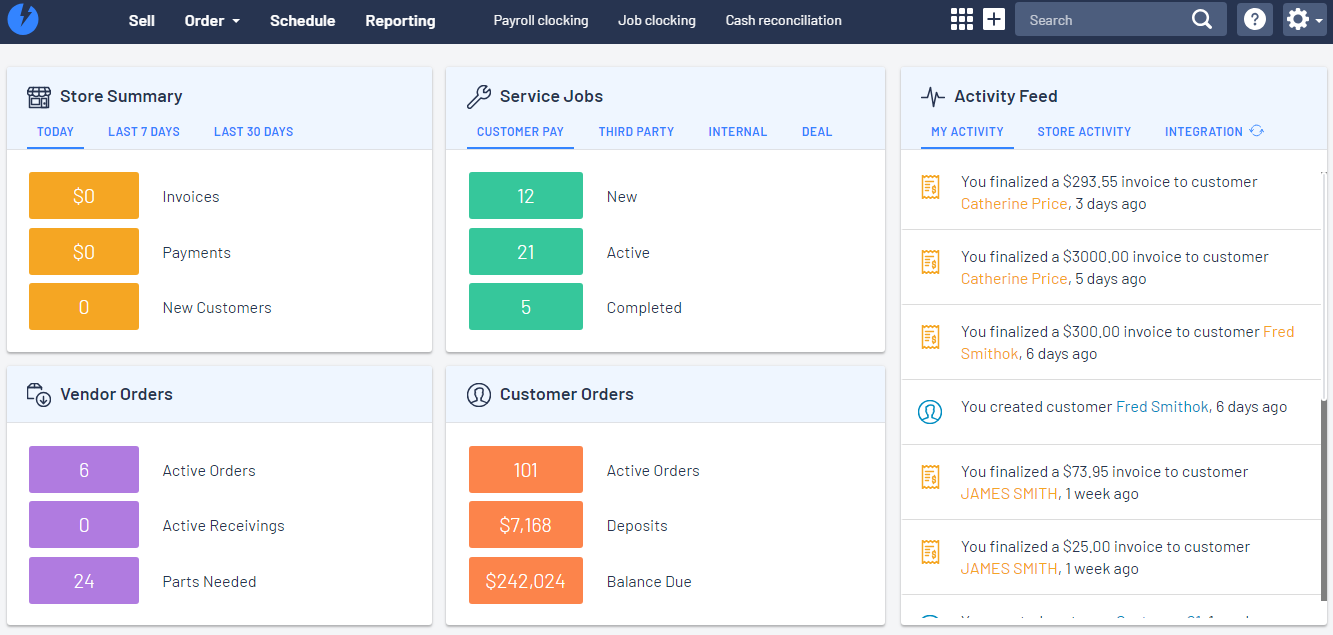Open the settings gear menu
This screenshot has height=635, width=1333.
click(x=1304, y=19)
